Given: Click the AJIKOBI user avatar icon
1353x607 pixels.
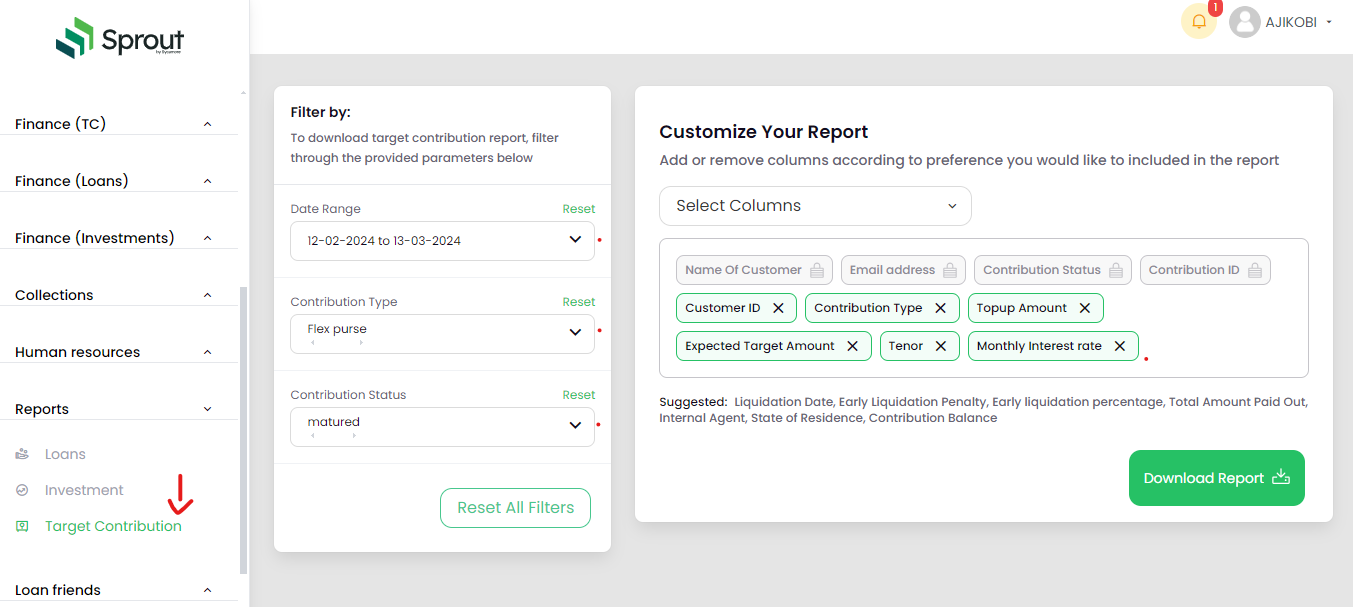Looking at the screenshot, I should (1244, 22).
